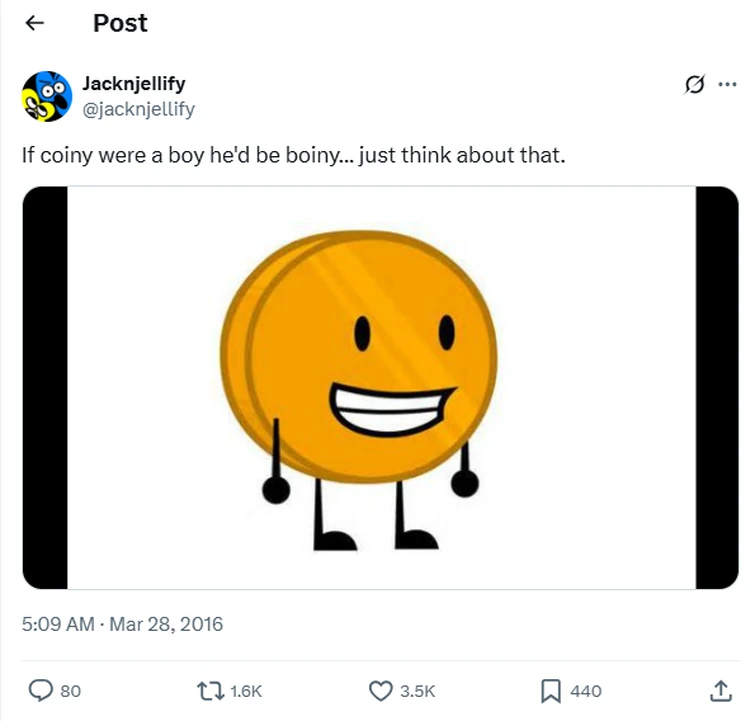This screenshot has height=721, width=755.
Task: Like the post with the heart icon
Action: click(381, 690)
